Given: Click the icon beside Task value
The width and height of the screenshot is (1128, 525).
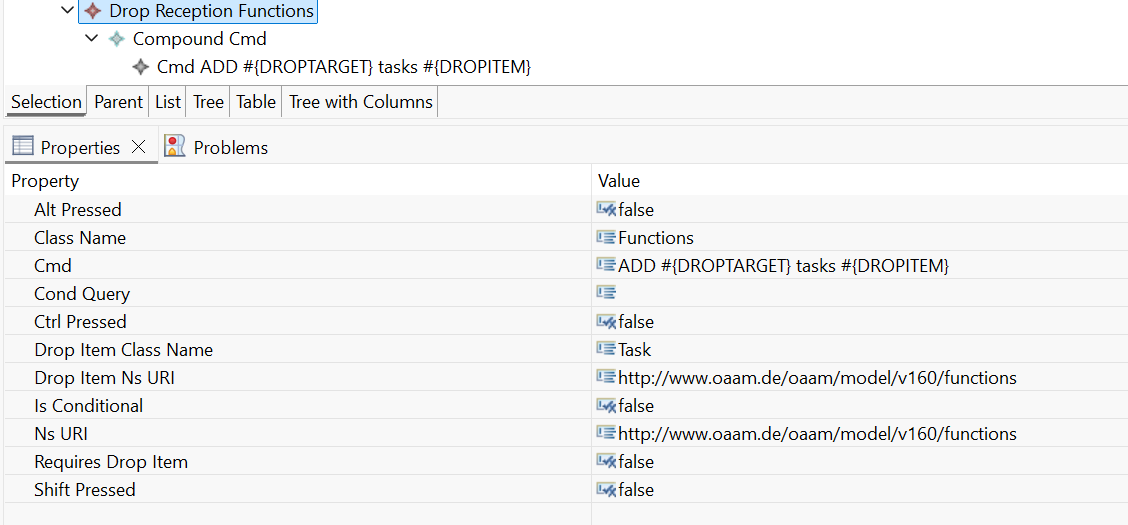Looking at the screenshot, I should (605, 350).
